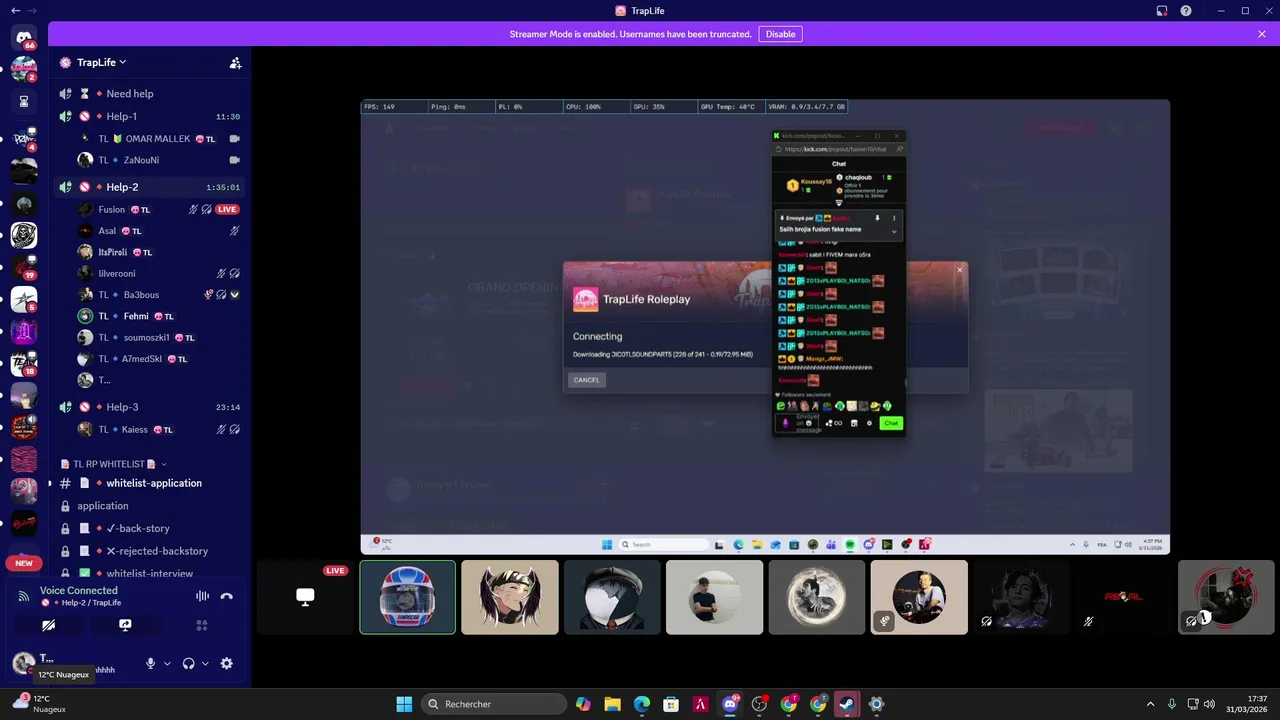Disable Streamer Mode via banner button

click(x=780, y=34)
